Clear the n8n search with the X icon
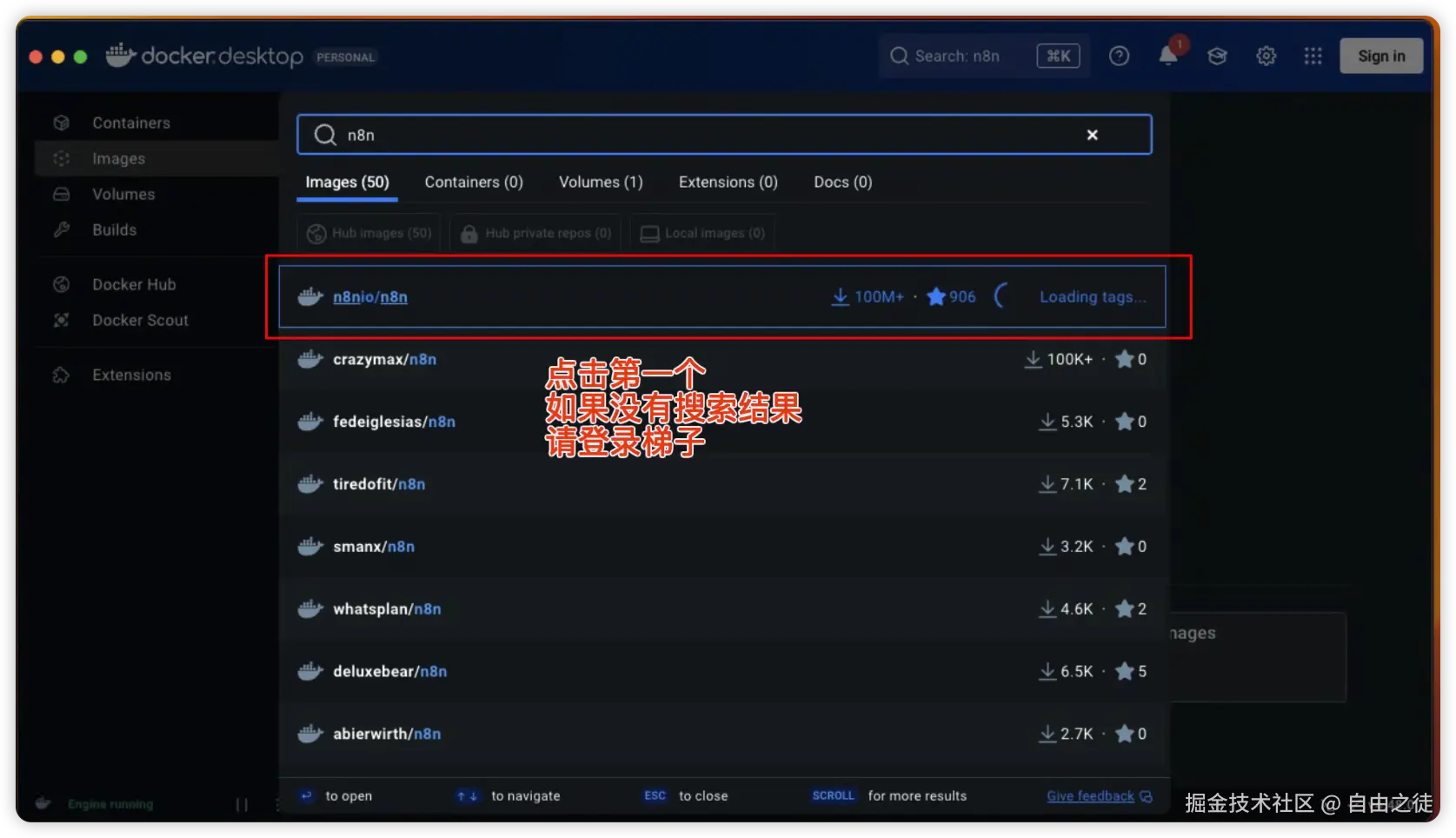The width and height of the screenshot is (1456, 838). pos(1092,135)
